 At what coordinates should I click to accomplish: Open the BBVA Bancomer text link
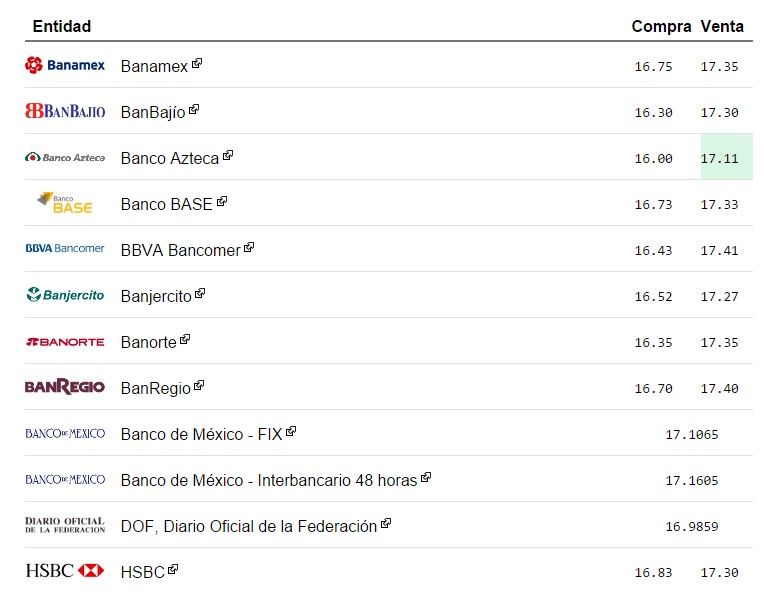(180, 250)
